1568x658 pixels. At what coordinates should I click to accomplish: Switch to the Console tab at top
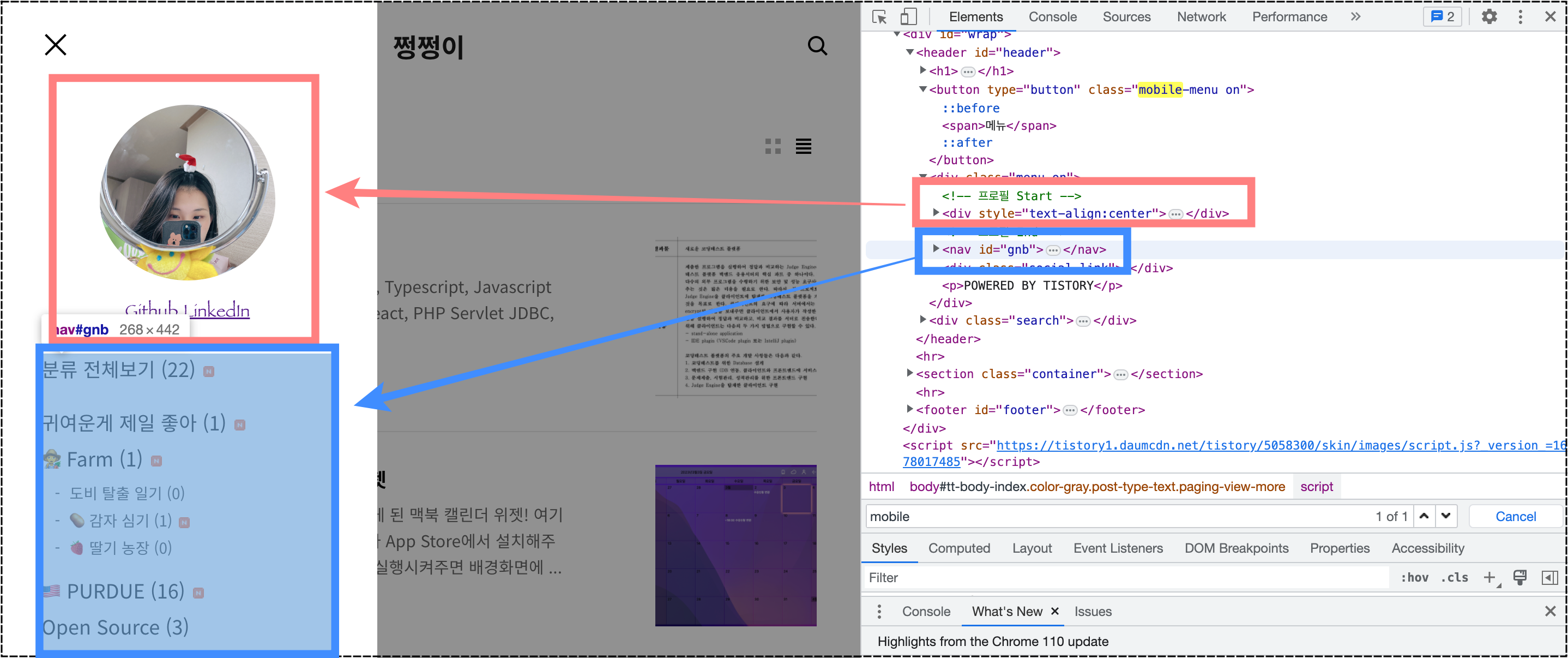point(1052,16)
